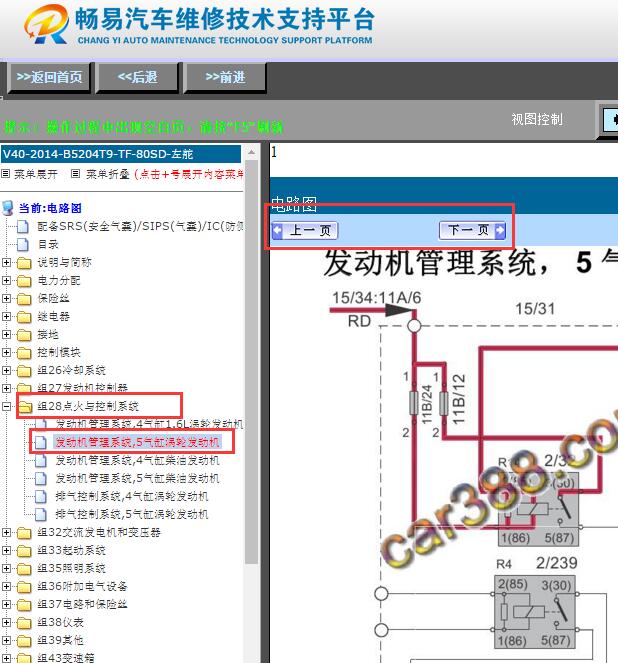Screen dimensions: 618x663
Task: Click the 视图控制 label
Action: [537, 119]
